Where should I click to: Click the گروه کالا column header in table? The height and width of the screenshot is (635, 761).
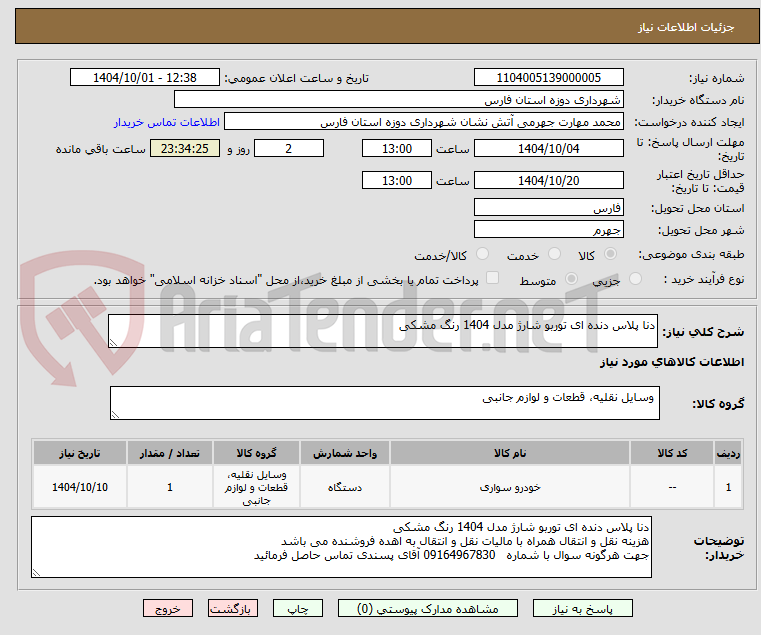click(256, 453)
